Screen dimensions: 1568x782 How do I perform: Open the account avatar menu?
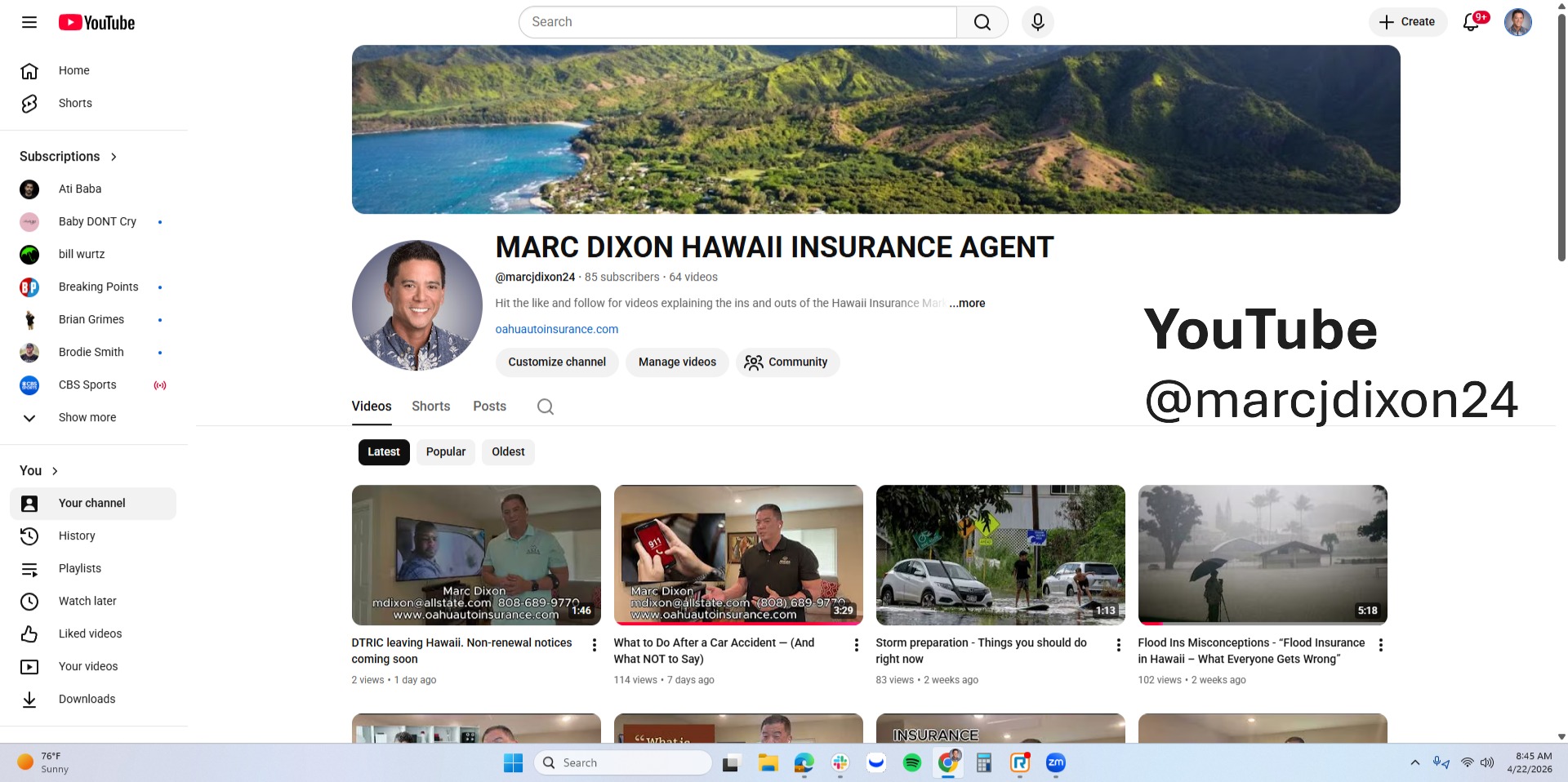click(1518, 22)
